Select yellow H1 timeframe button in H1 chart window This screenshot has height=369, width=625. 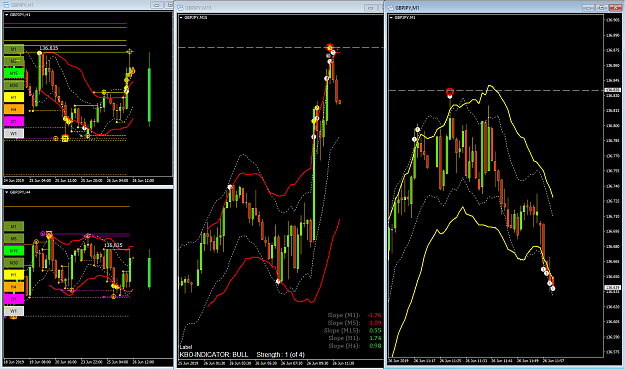pyautogui.click(x=14, y=97)
